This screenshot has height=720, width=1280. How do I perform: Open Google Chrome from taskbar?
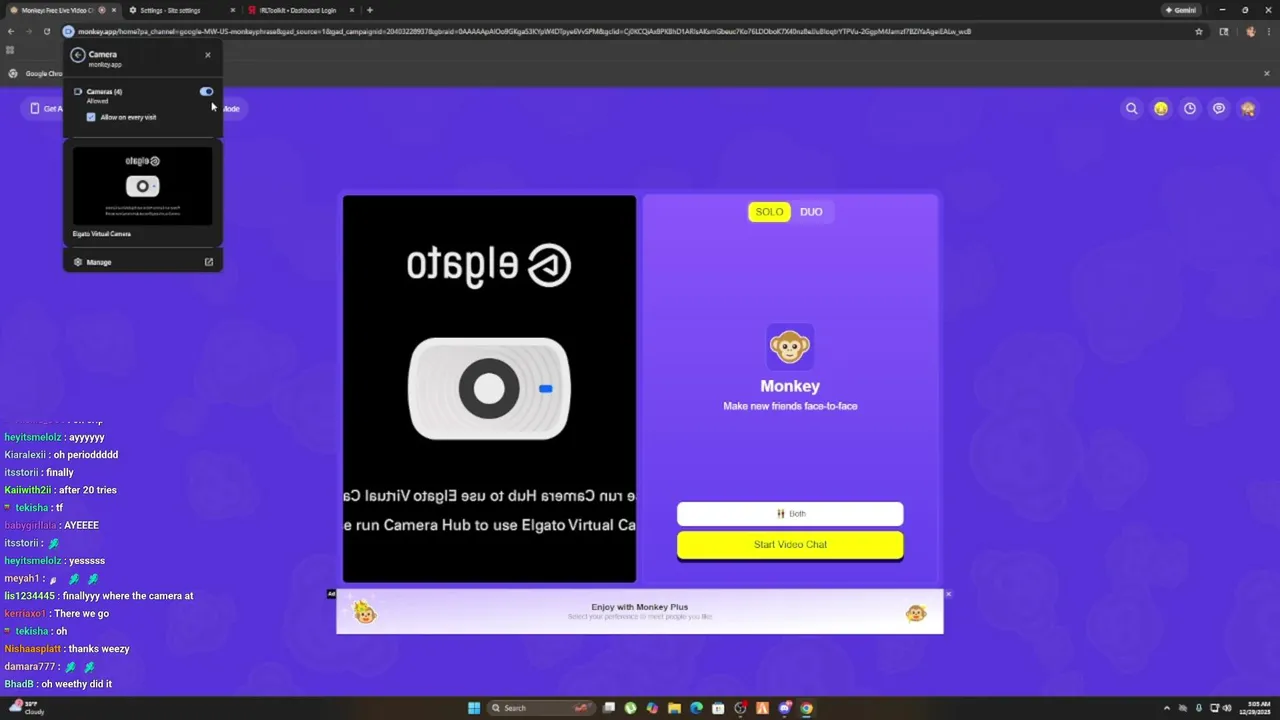point(806,708)
